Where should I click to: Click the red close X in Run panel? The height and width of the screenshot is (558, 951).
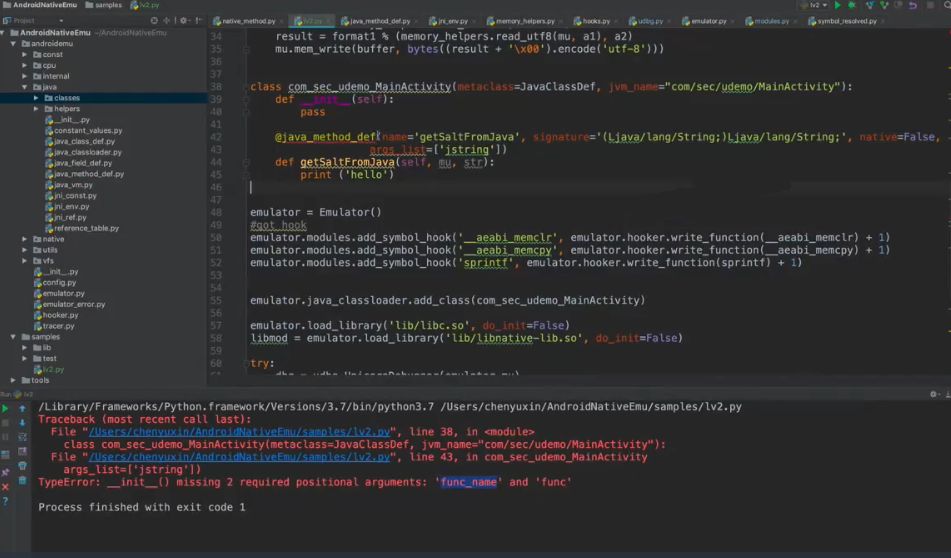pos(6,484)
